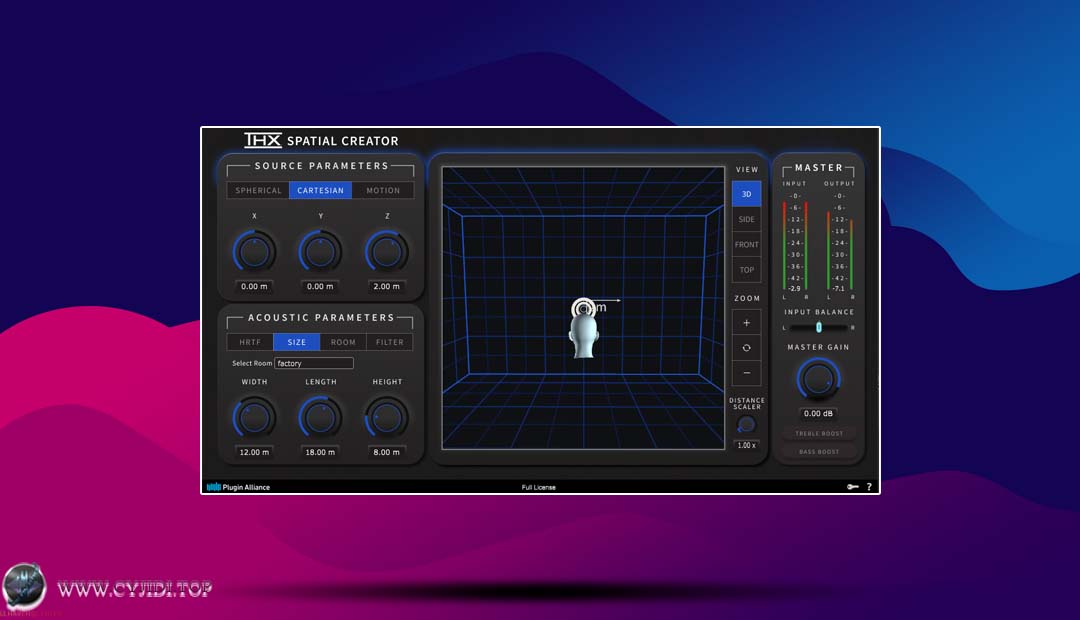Screen dimensions: 1080x620
Task: Edit the Length value 18.00 m
Action: click(320, 452)
